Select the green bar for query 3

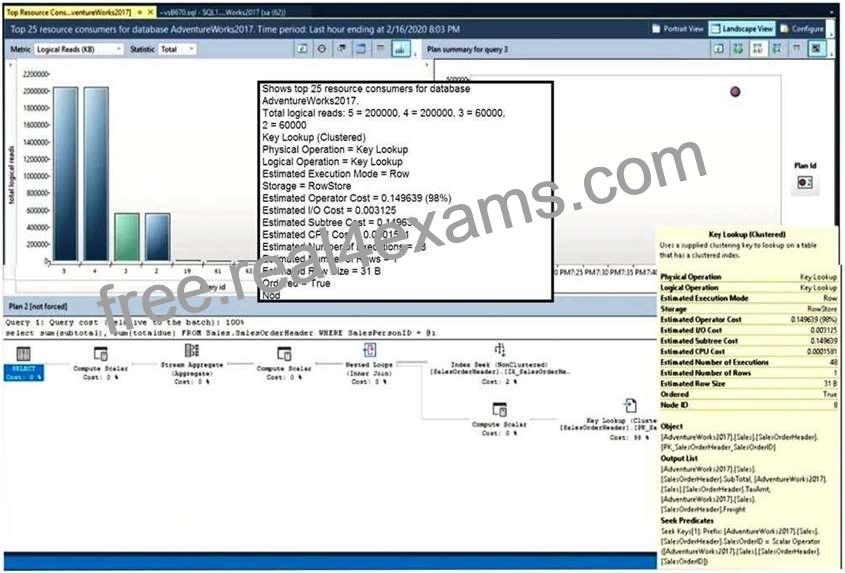[x=127, y=237]
